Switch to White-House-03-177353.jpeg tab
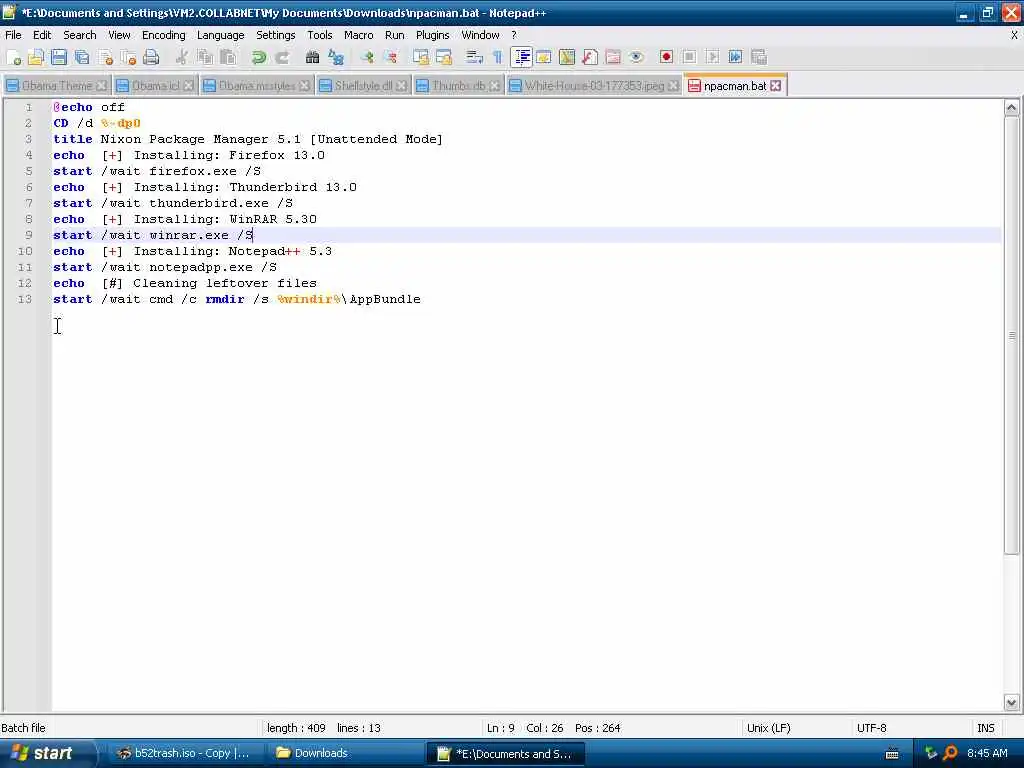 point(594,86)
